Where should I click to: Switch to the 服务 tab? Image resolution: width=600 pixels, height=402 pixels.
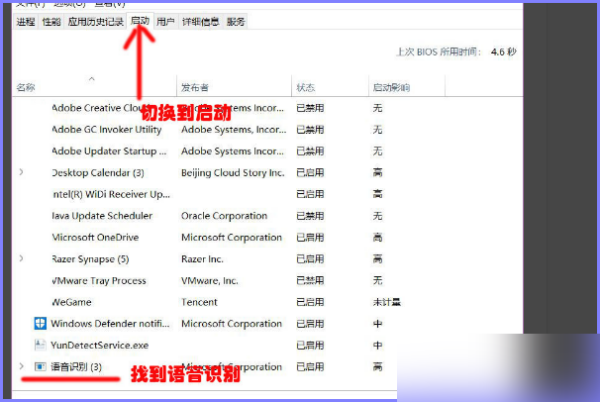(235, 22)
